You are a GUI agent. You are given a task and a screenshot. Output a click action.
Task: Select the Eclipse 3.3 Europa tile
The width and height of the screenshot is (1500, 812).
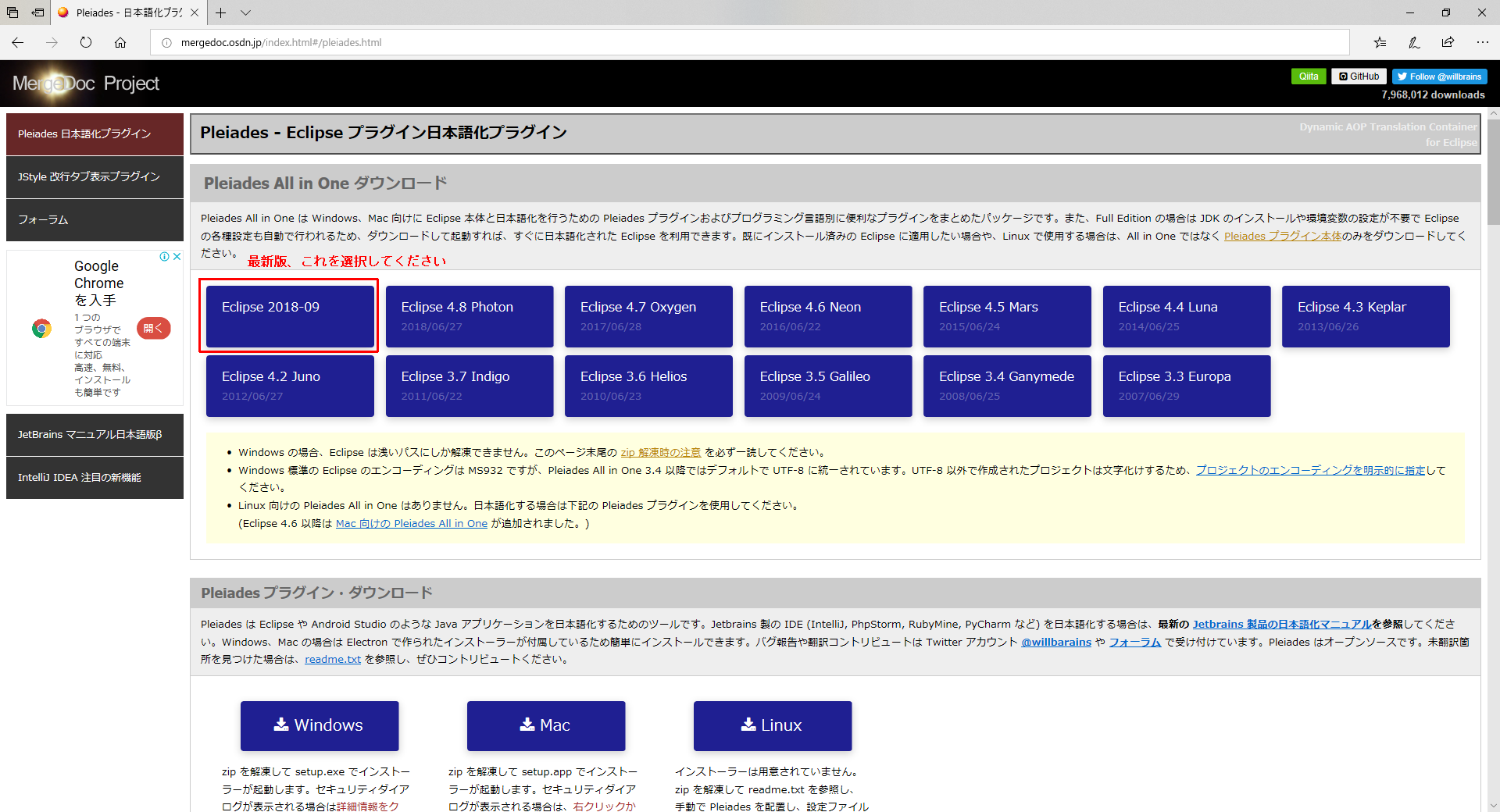(1187, 386)
